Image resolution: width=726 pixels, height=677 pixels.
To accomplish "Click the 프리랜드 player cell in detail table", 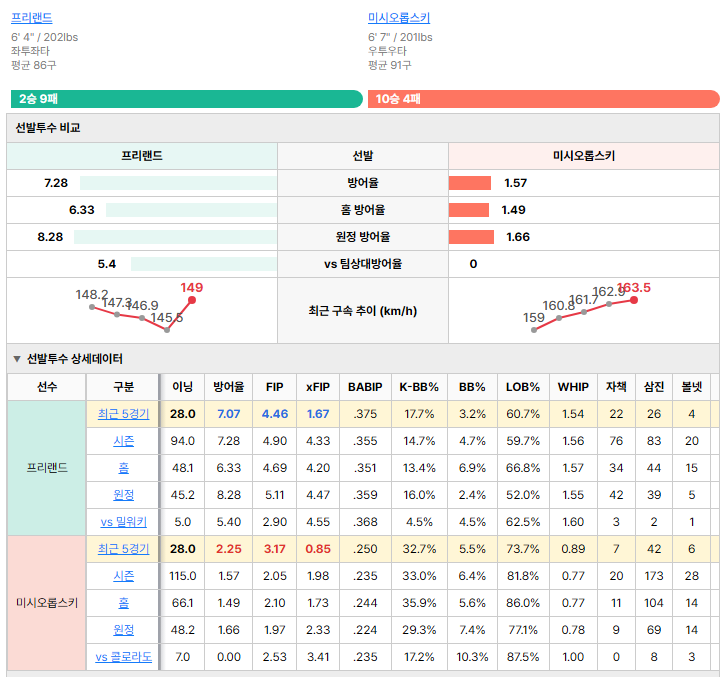I will click(x=47, y=468).
